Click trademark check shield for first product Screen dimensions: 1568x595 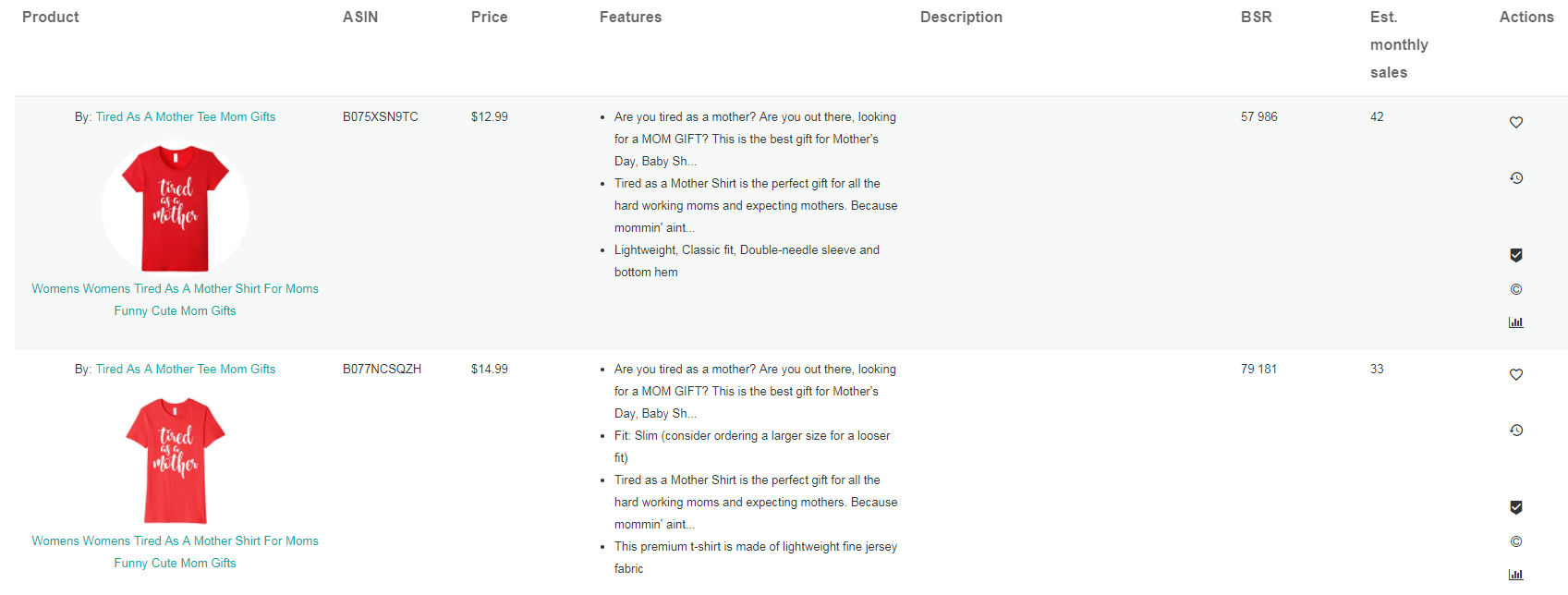coord(1515,255)
